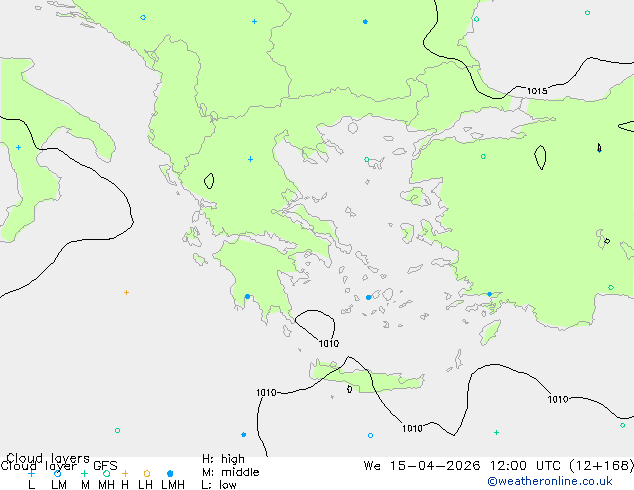Image resolution: width=634 pixels, height=490 pixels.
Task: Click the green plus 'M' legend symbol
Action: coord(84,473)
